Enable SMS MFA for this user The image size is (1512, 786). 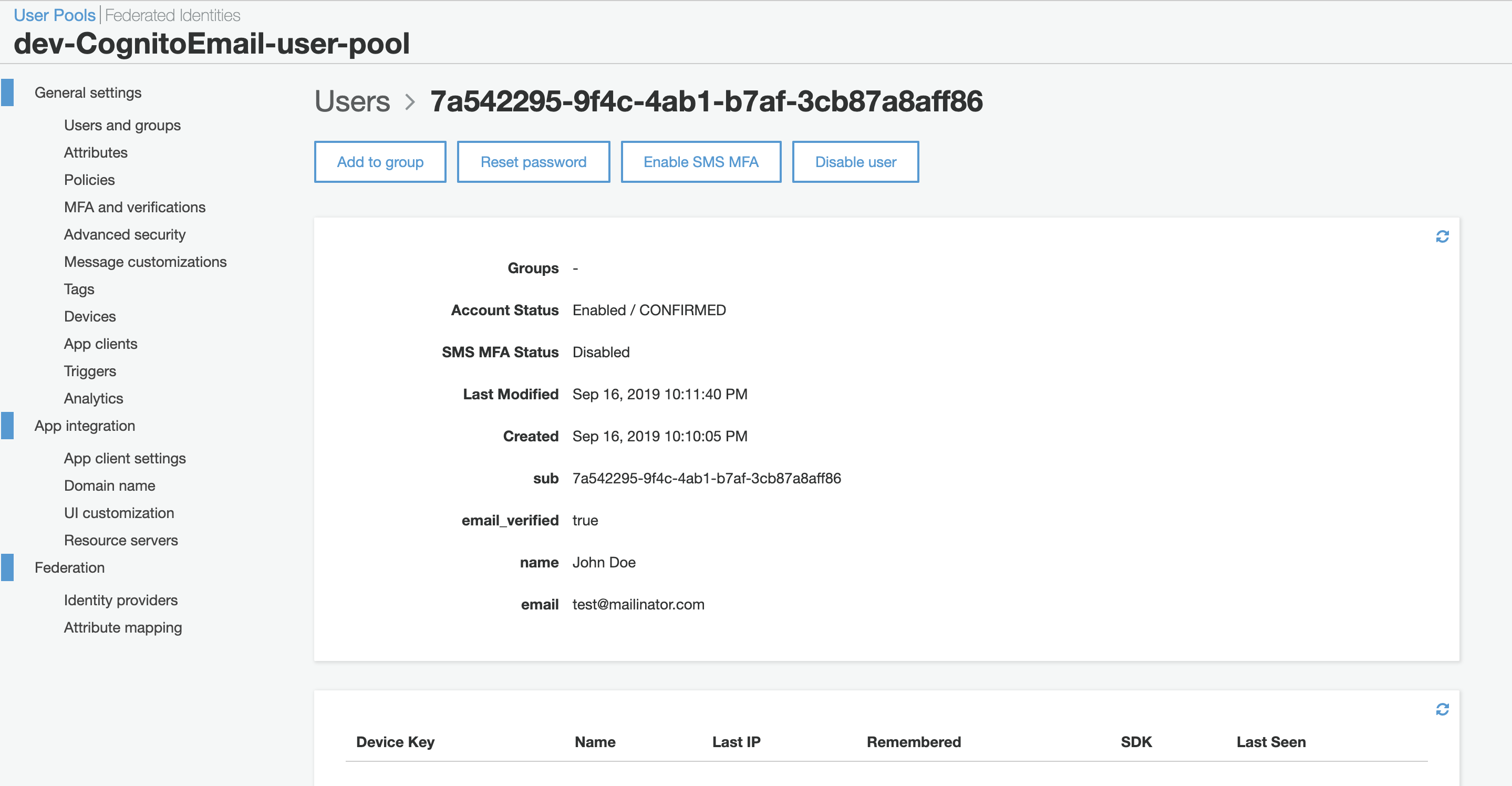701,161
